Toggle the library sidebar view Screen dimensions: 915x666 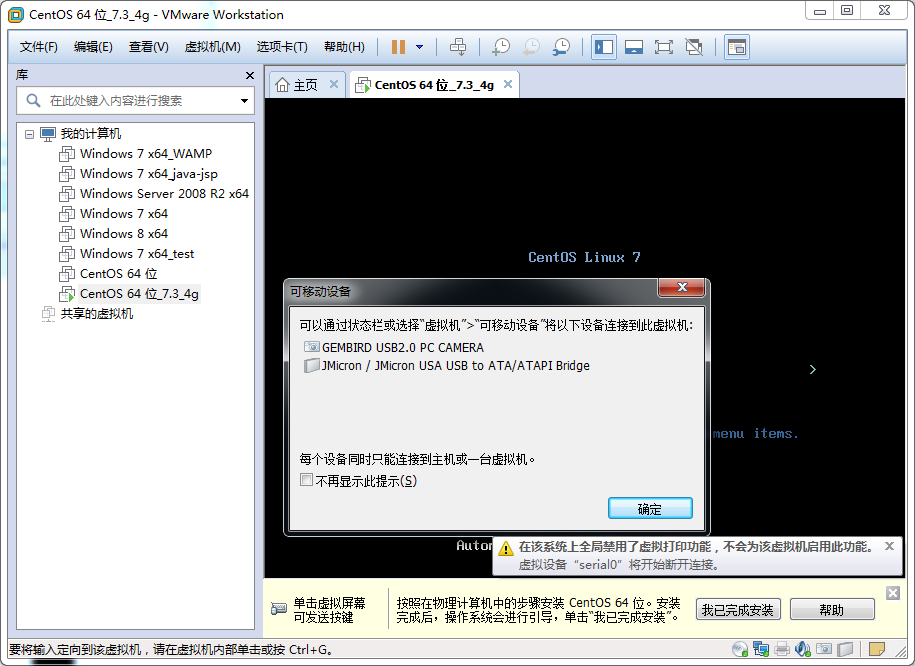(604, 47)
